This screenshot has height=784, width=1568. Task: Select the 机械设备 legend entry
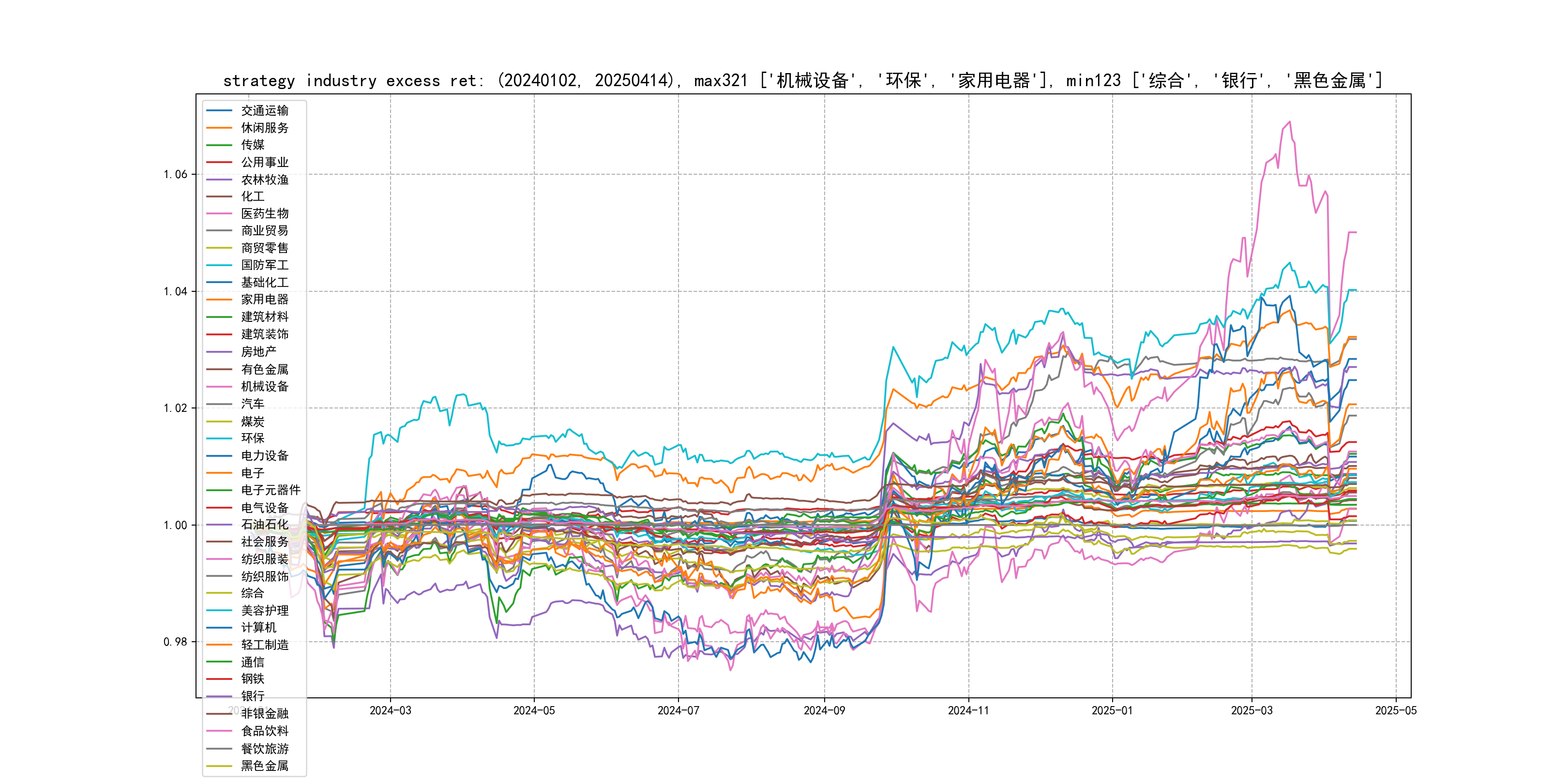tap(264, 387)
